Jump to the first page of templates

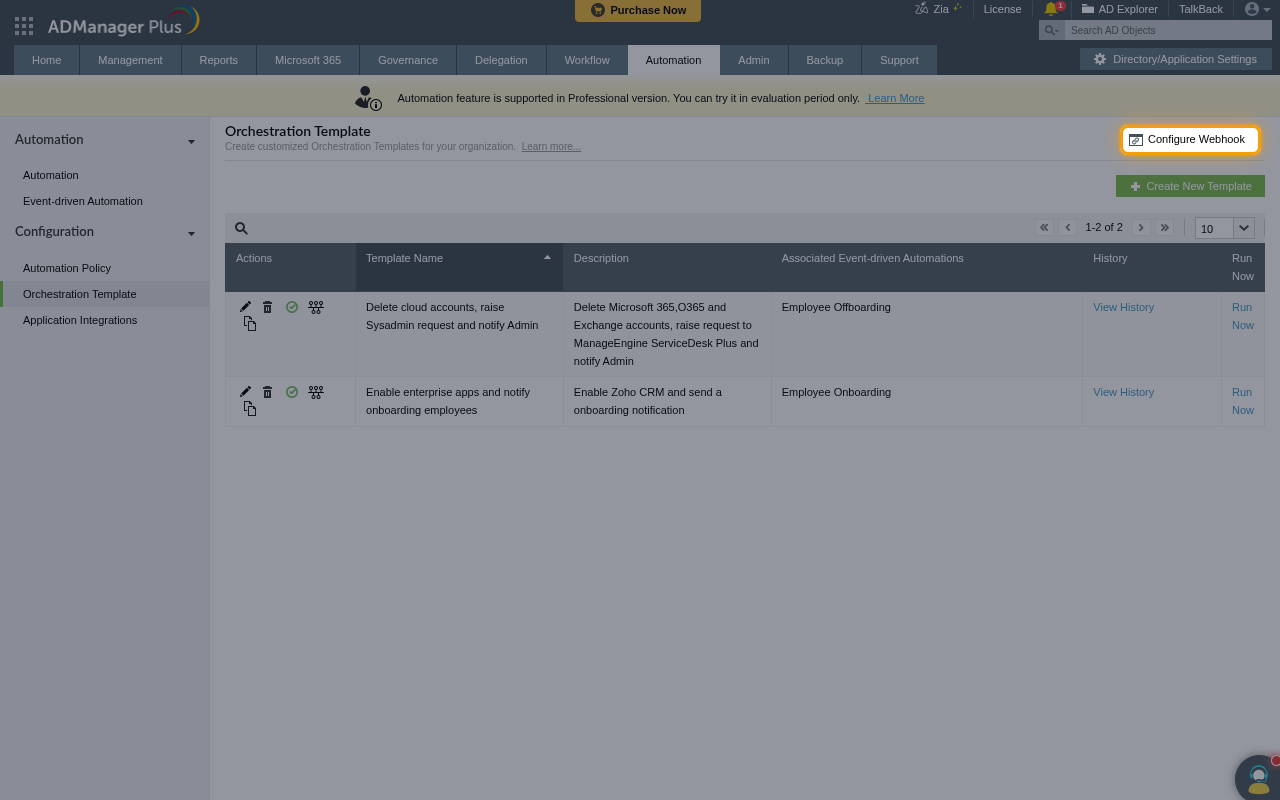(x=1044, y=227)
